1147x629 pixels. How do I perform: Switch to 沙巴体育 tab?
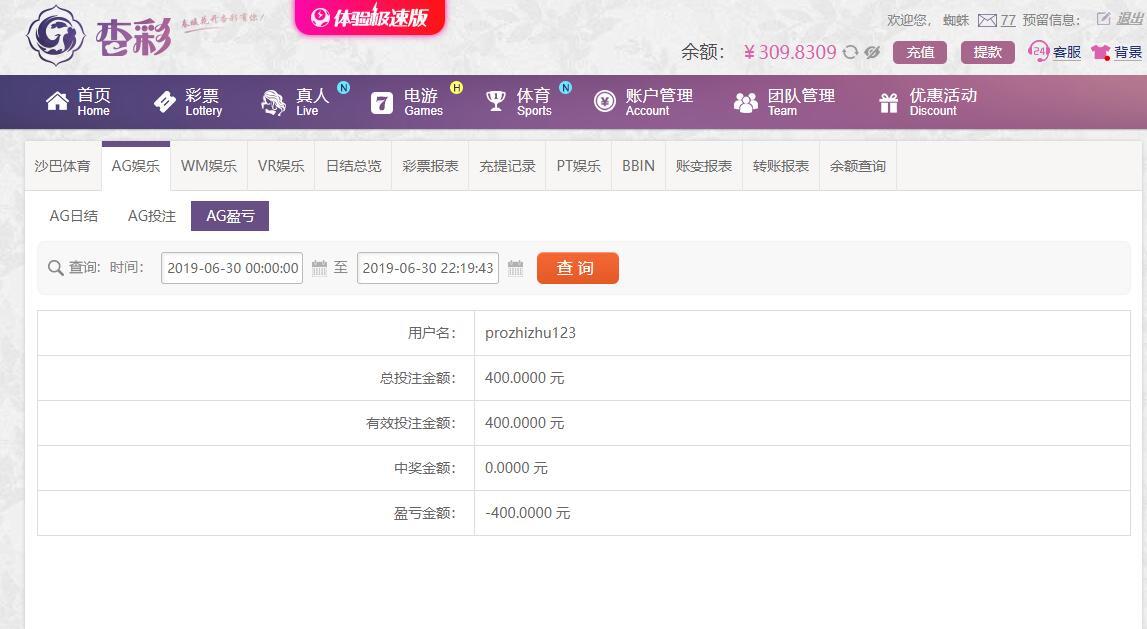click(62, 166)
